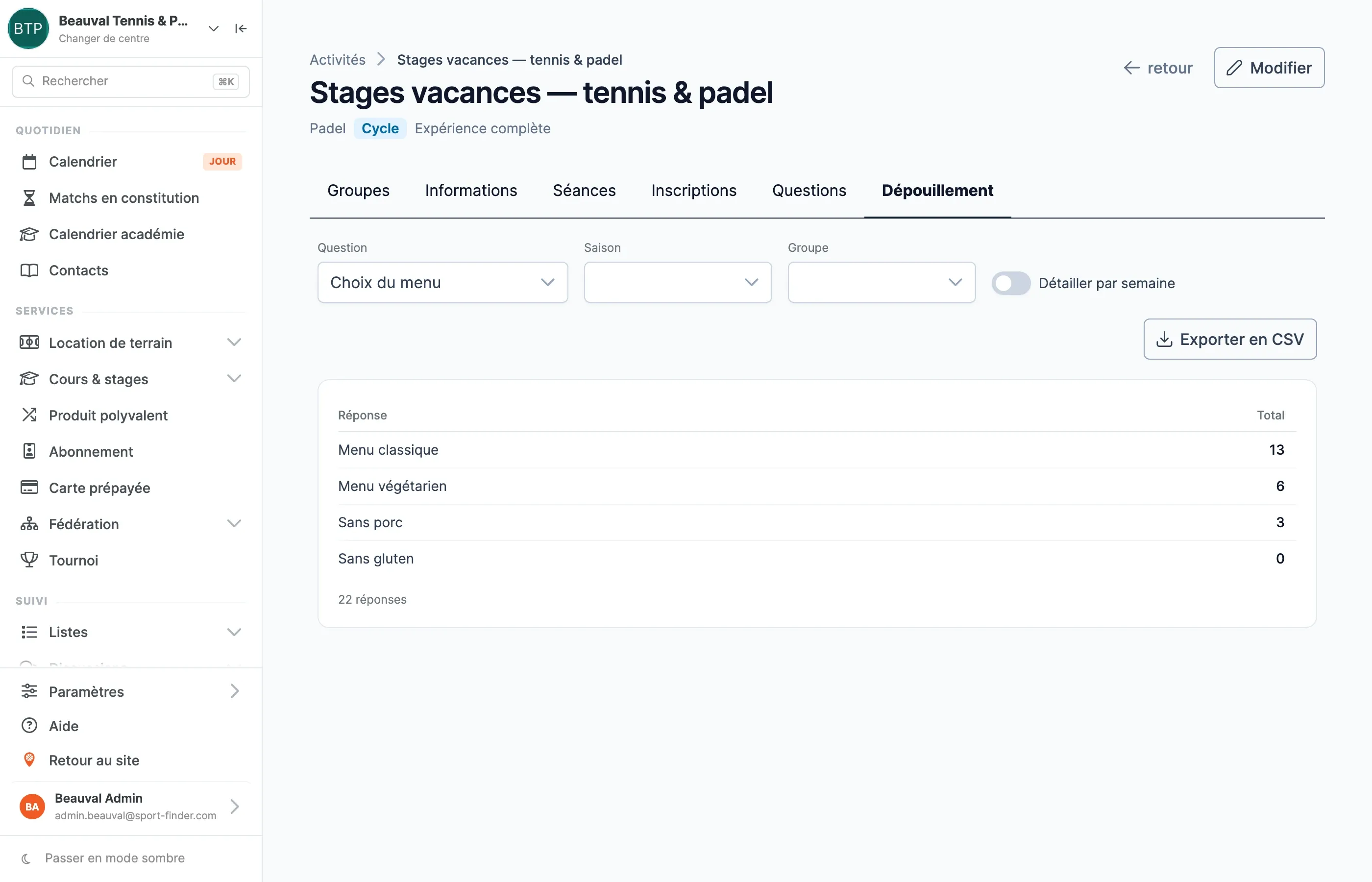Click the trophy icon for Tournoi
Image resolution: width=1372 pixels, height=882 pixels.
point(29,560)
